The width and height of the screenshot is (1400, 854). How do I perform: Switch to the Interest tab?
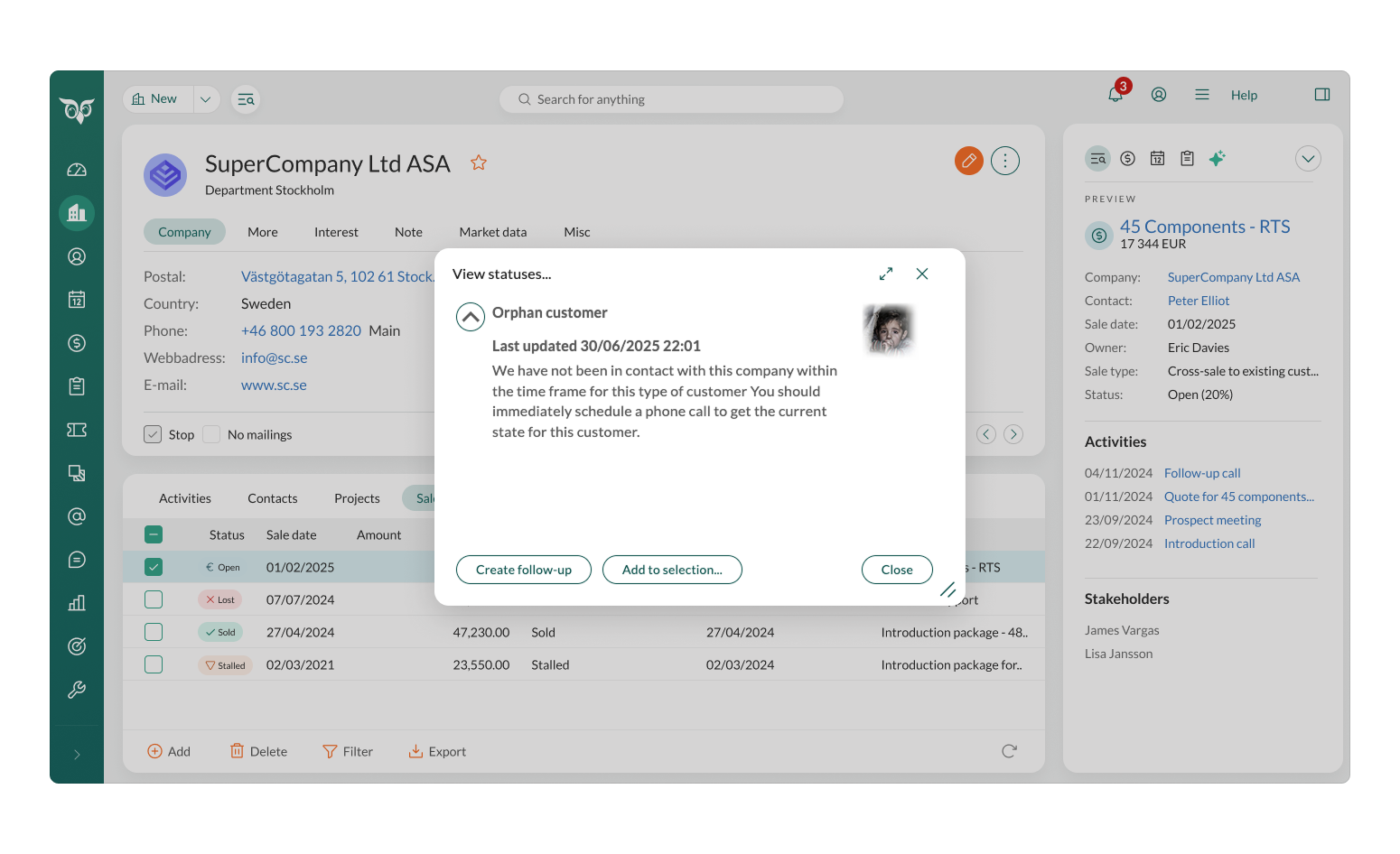[x=336, y=232]
